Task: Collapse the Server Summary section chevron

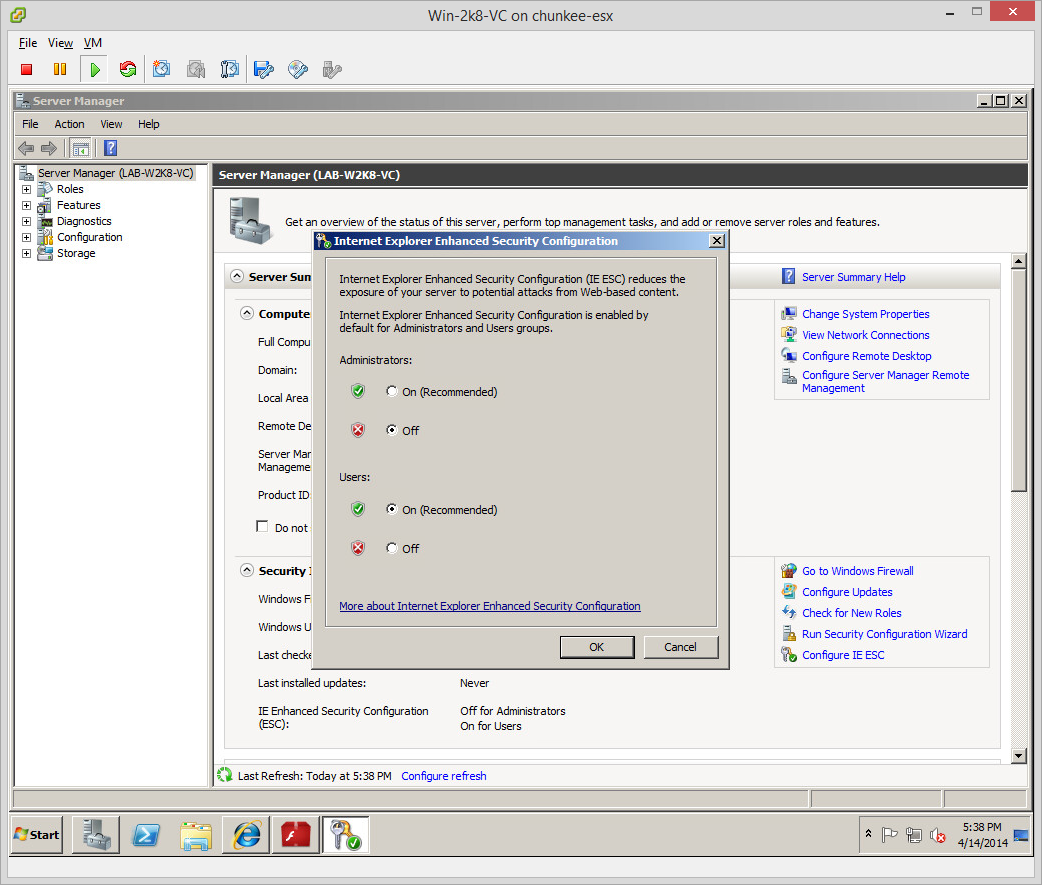Action: pos(237,277)
